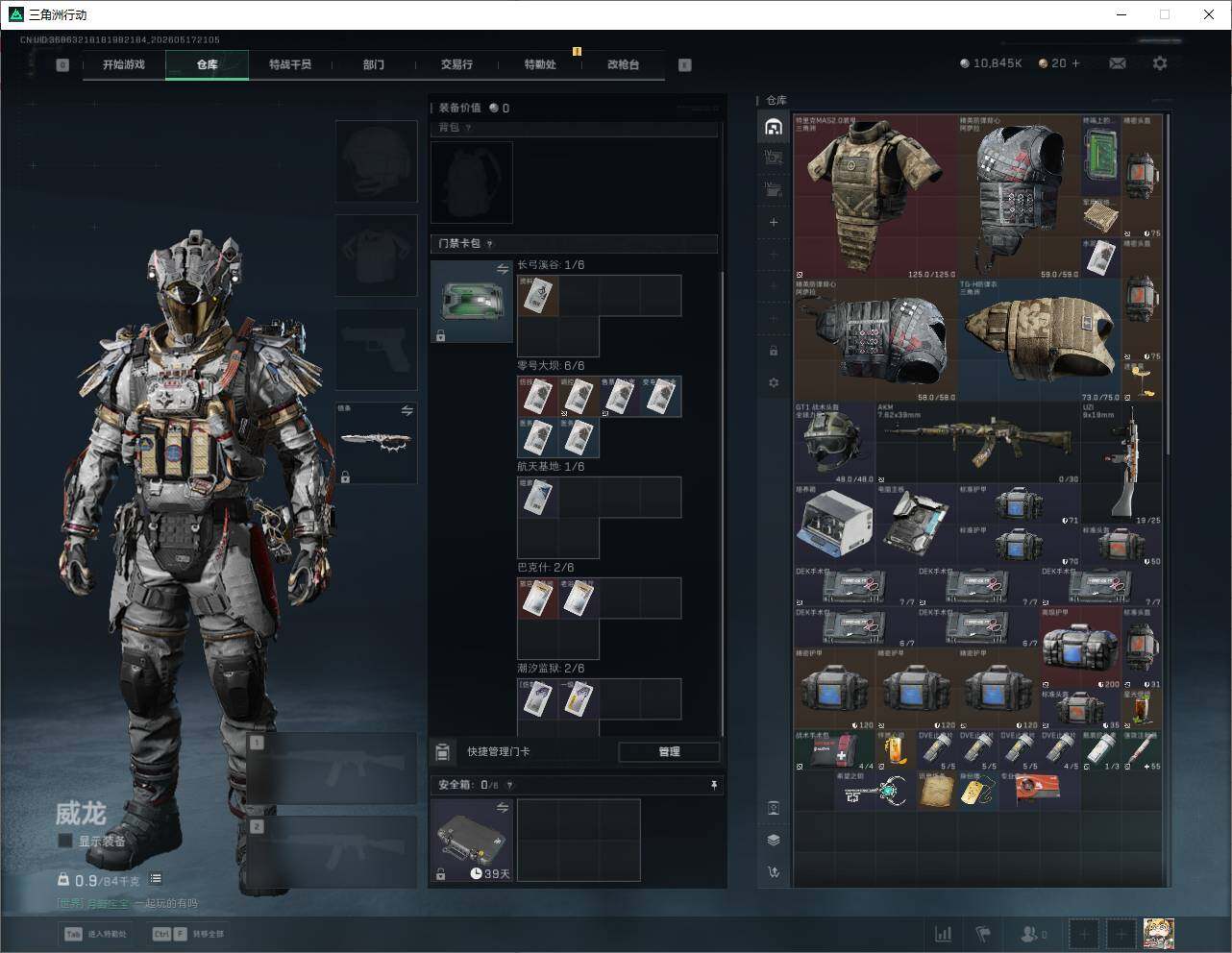
Task: Click the weight details list icon
Action: [156, 879]
